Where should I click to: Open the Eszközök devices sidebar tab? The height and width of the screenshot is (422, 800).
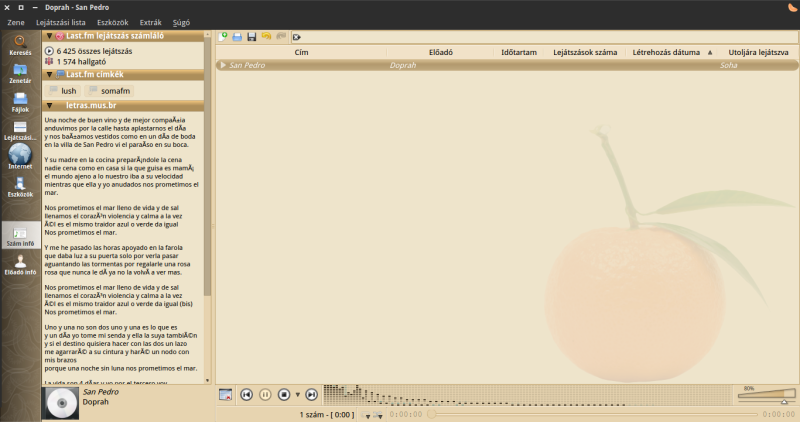20,187
